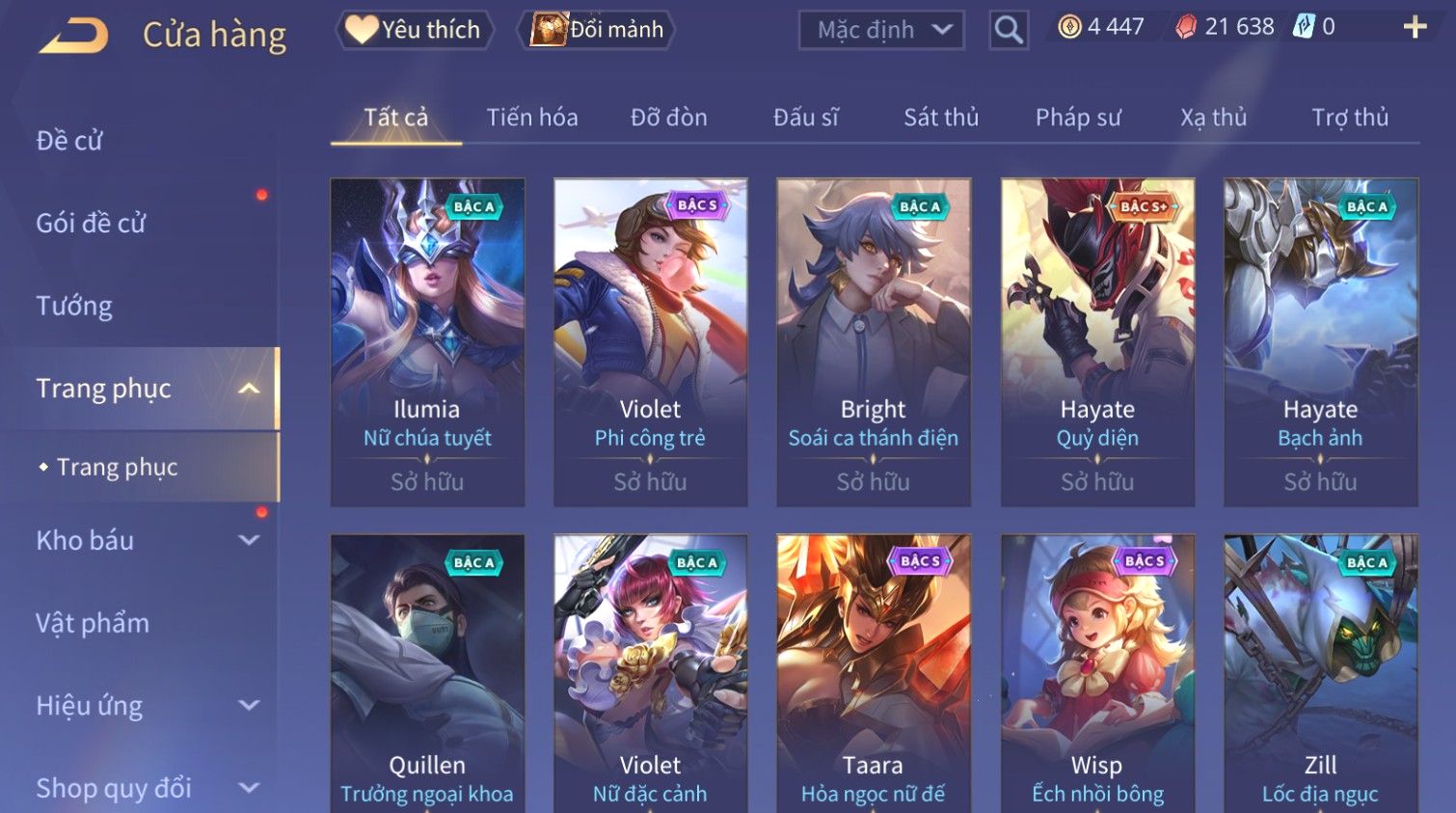
Task: Open Yêu thích heart favorites
Action: [415, 30]
